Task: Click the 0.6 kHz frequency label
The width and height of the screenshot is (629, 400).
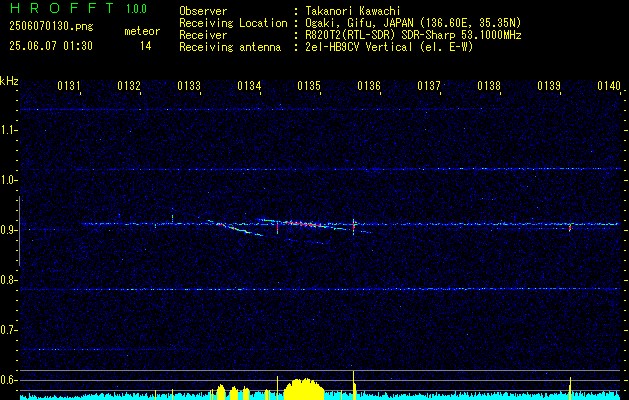Action: pyautogui.click(x=7, y=380)
